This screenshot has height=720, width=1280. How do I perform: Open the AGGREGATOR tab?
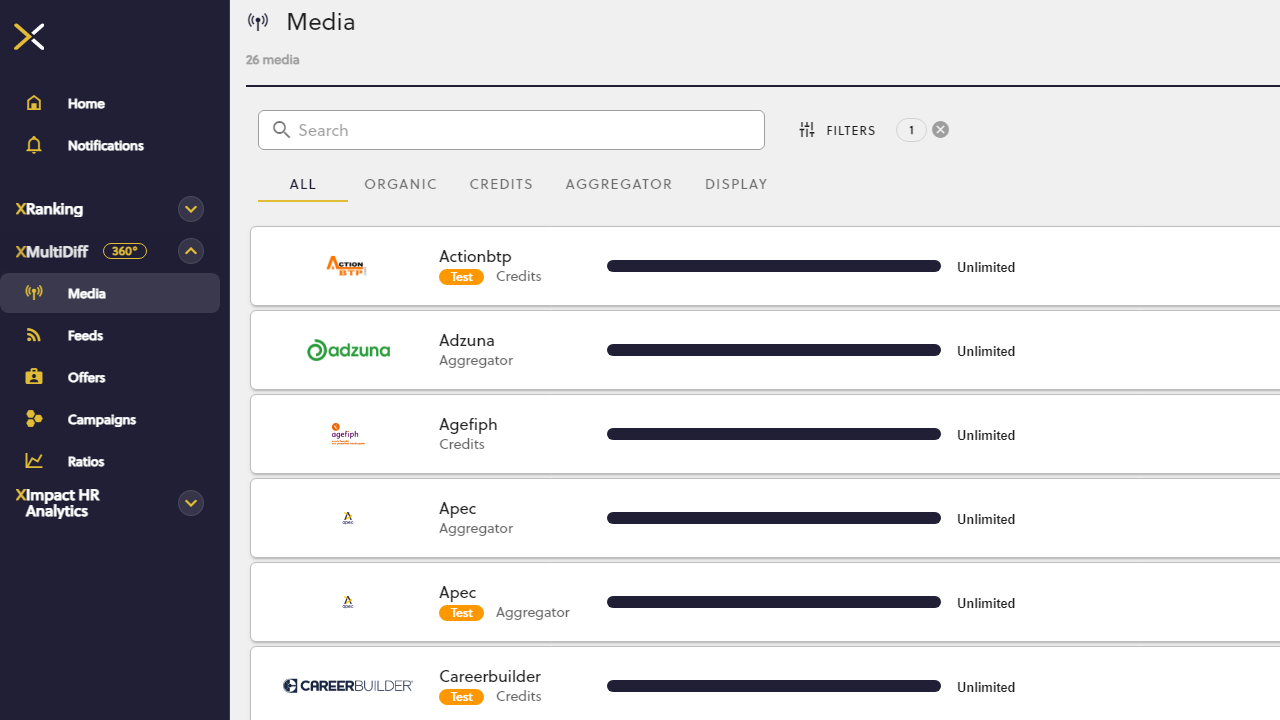tap(619, 184)
